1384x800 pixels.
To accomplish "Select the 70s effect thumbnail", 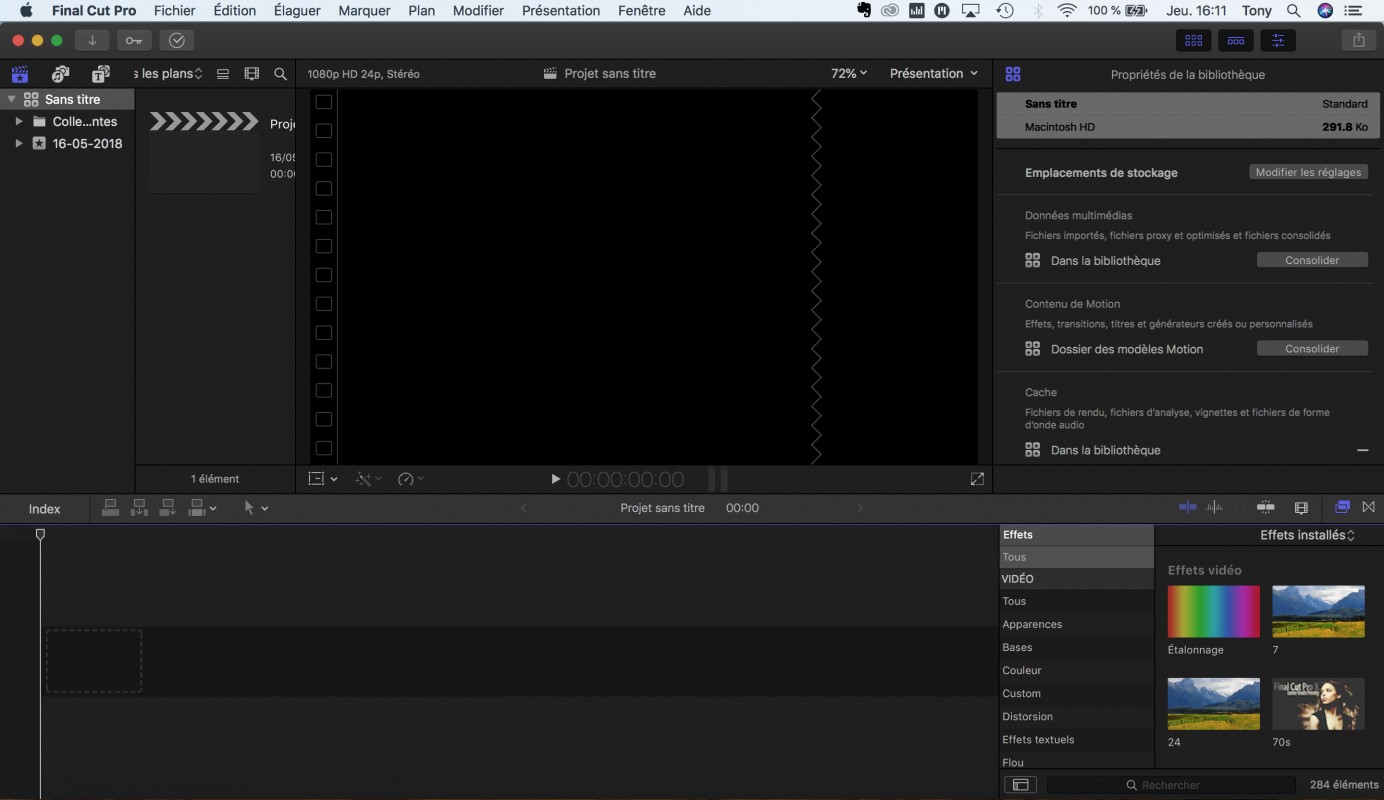I will (1318, 704).
